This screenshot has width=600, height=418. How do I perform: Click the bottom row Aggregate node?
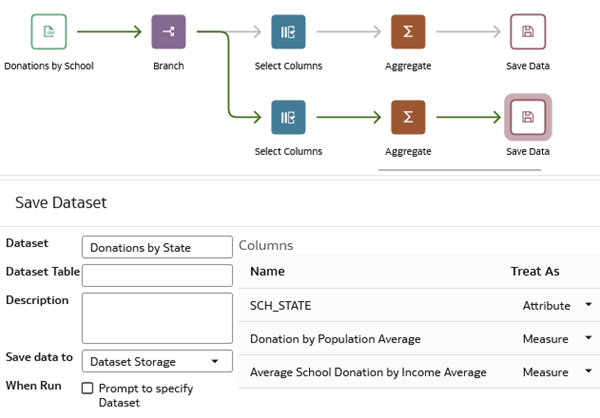(x=407, y=117)
